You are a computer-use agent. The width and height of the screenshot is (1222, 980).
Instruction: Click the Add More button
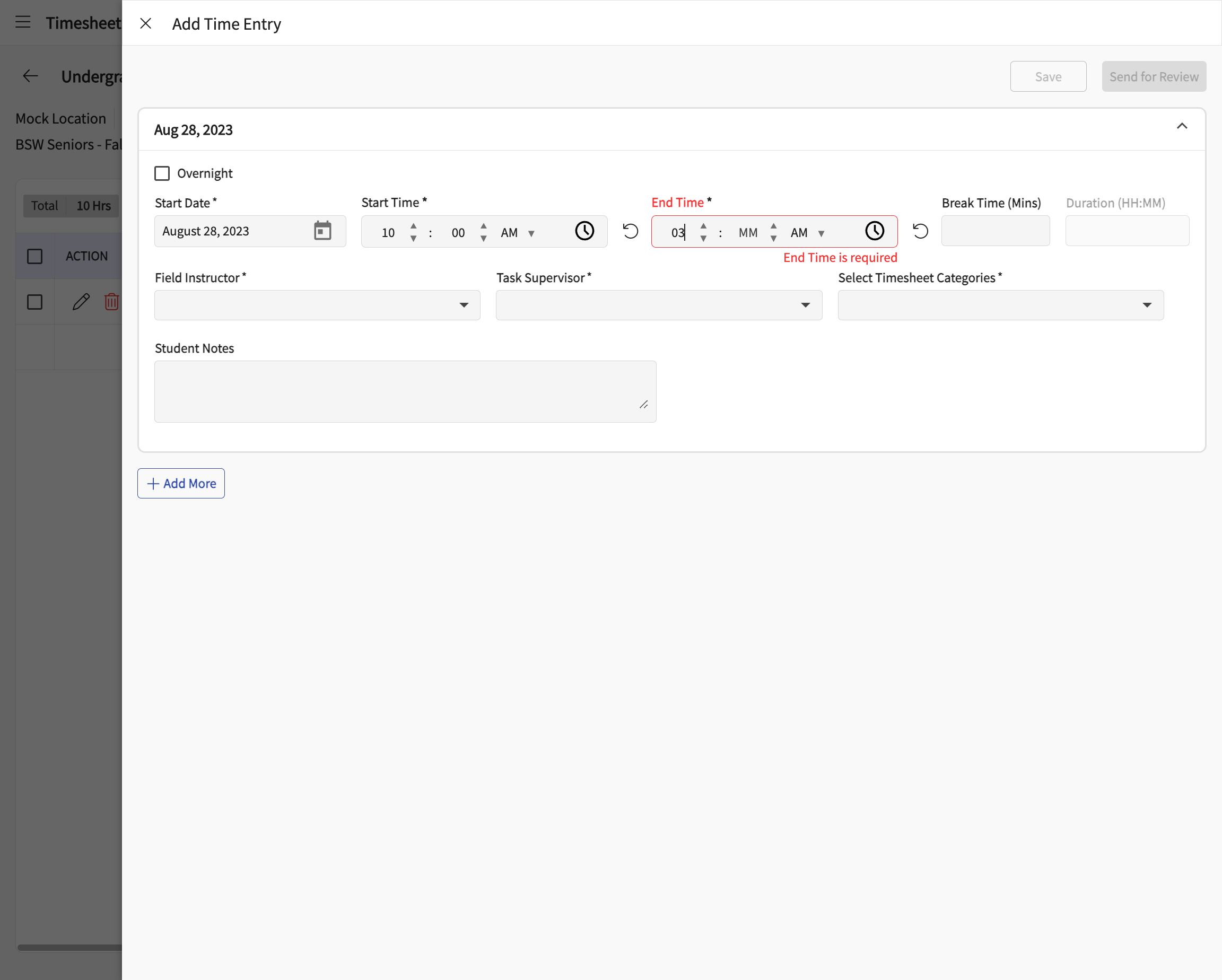click(x=181, y=484)
